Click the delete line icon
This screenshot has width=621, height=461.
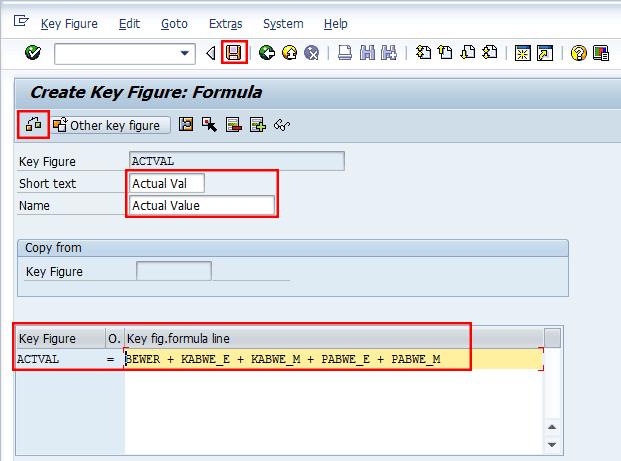234,125
